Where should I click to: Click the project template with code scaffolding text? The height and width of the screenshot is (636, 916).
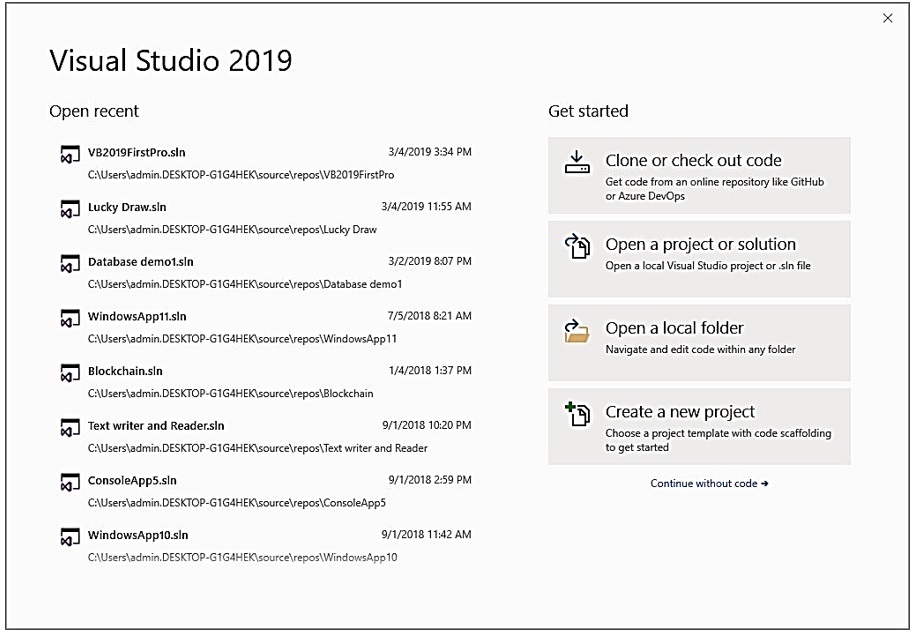(x=718, y=440)
